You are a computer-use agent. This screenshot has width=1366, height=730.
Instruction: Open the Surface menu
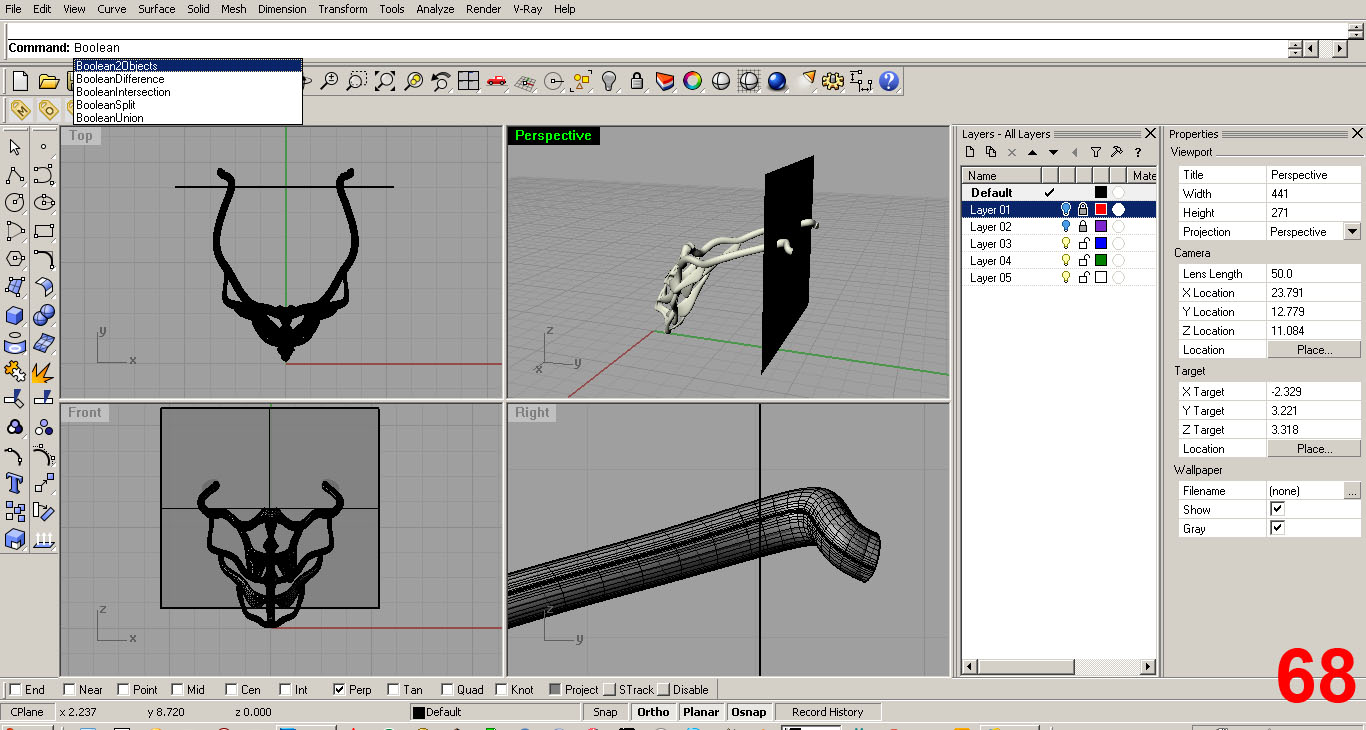(156, 9)
